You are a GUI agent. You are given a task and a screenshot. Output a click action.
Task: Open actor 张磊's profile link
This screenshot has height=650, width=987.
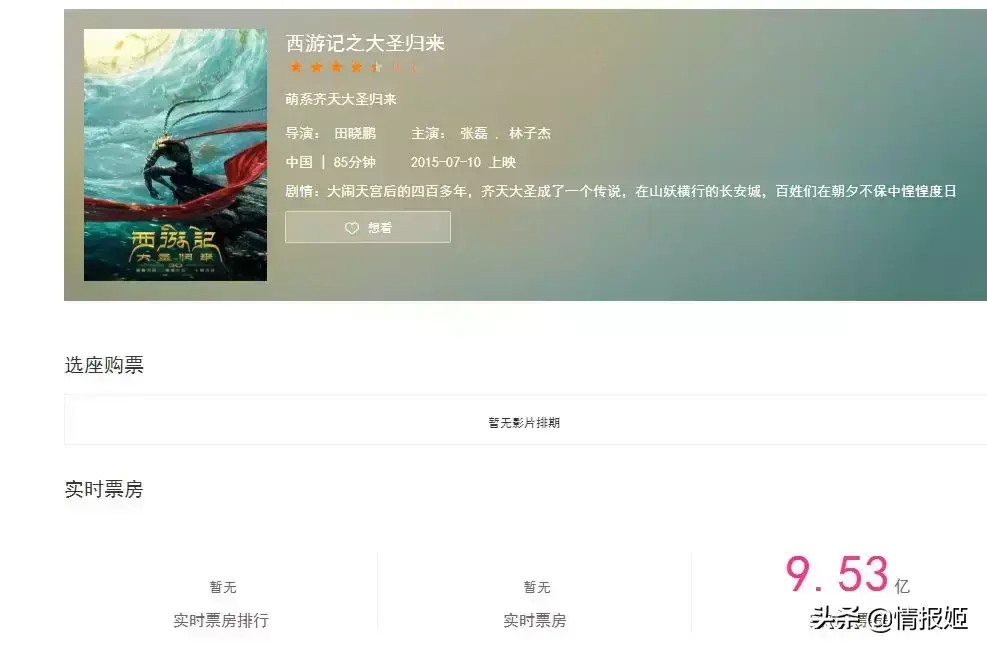[474, 133]
